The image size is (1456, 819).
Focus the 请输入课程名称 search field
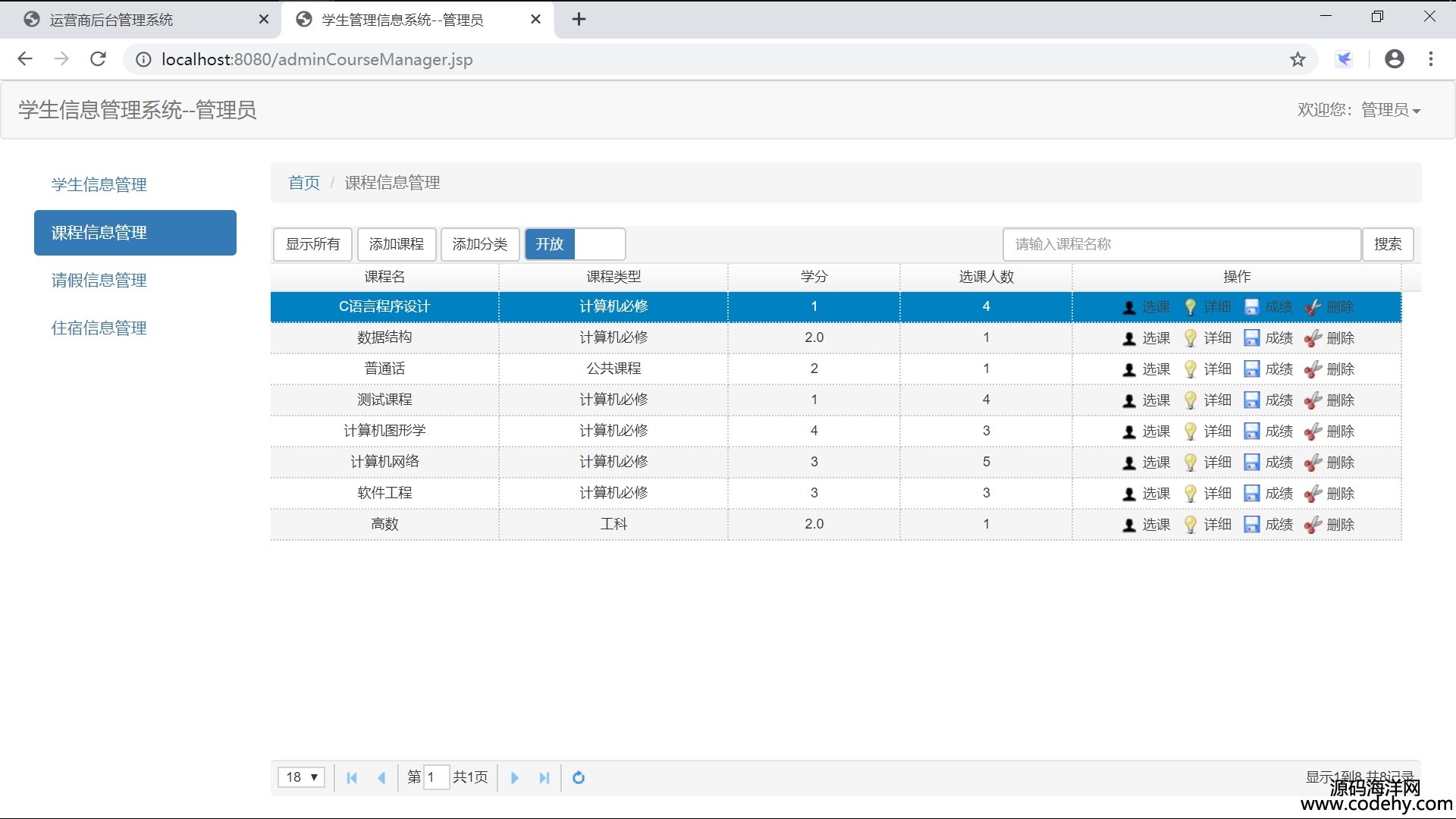[x=1181, y=244]
